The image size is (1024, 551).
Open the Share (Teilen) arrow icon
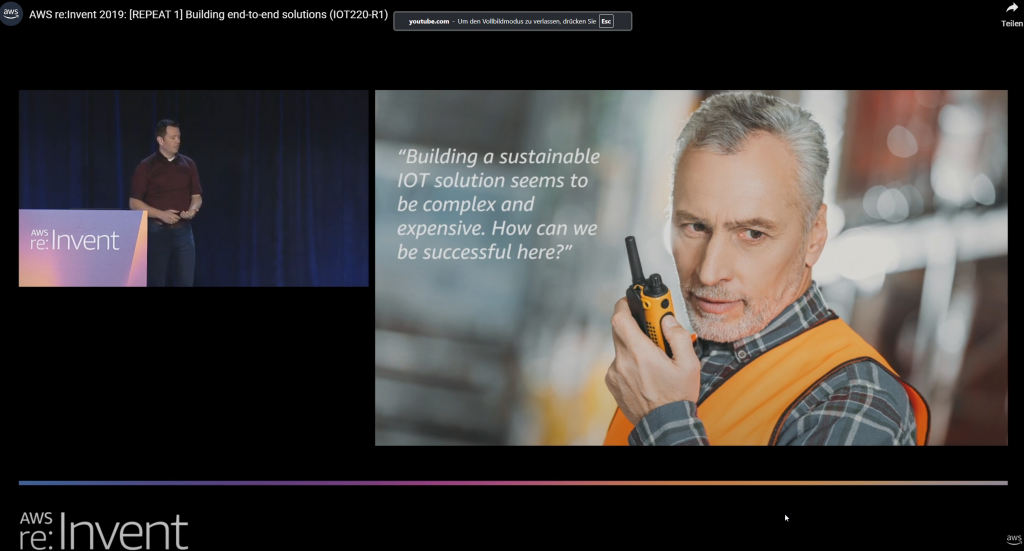[1011, 8]
